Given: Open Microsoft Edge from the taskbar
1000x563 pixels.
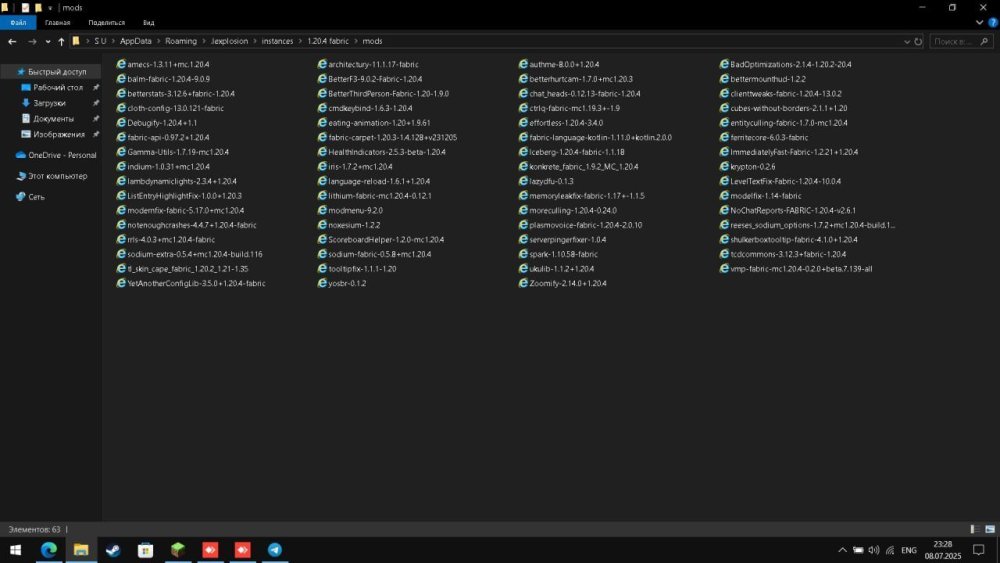Looking at the screenshot, I should (49, 550).
